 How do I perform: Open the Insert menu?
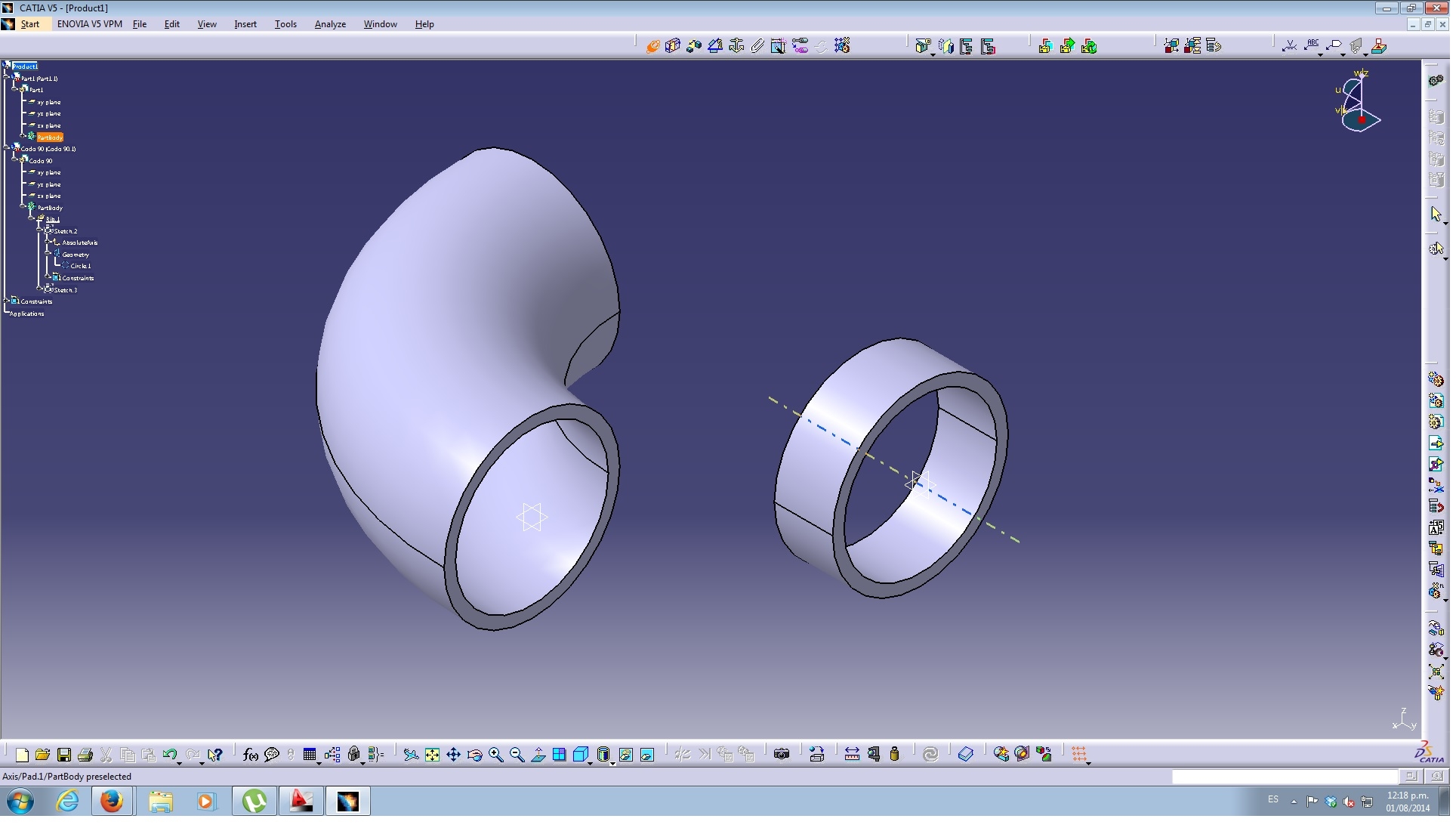point(245,25)
